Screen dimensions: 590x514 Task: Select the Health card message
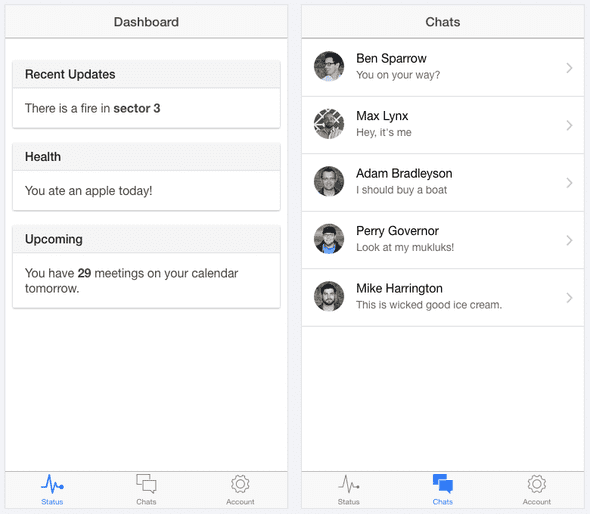click(x=88, y=191)
